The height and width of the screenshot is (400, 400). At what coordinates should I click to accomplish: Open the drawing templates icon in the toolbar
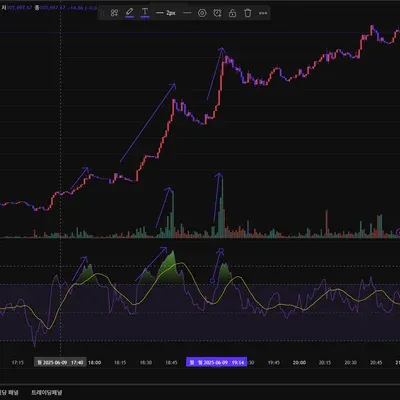click(114, 13)
